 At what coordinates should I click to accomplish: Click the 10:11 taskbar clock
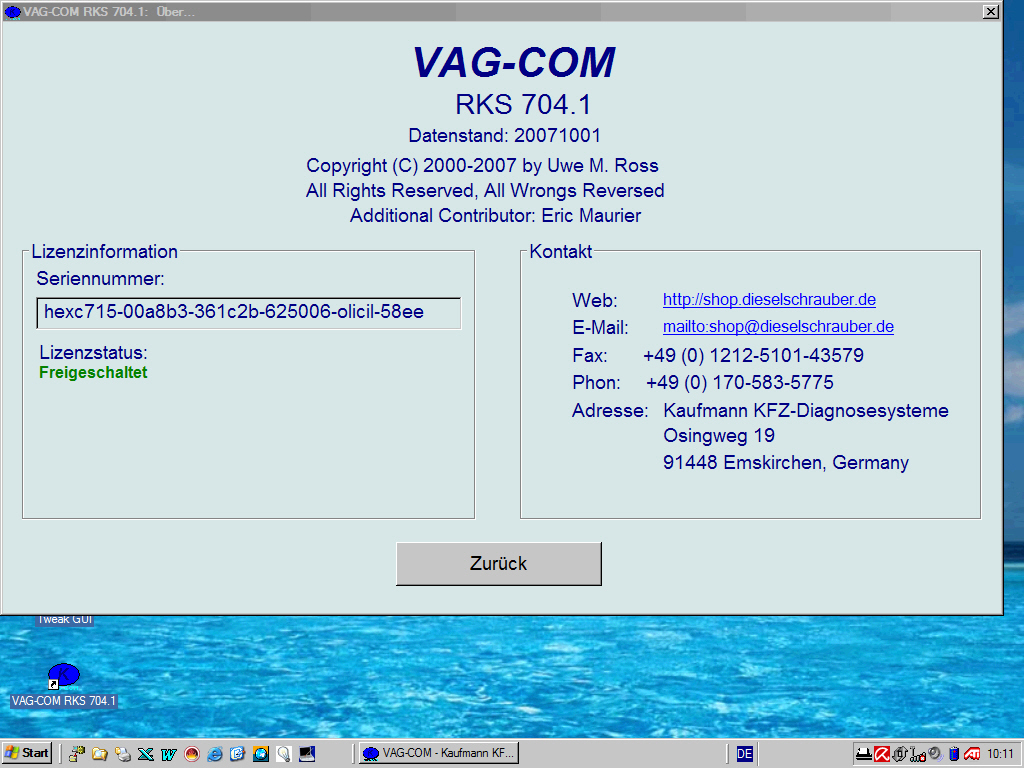click(x=1000, y=754)
